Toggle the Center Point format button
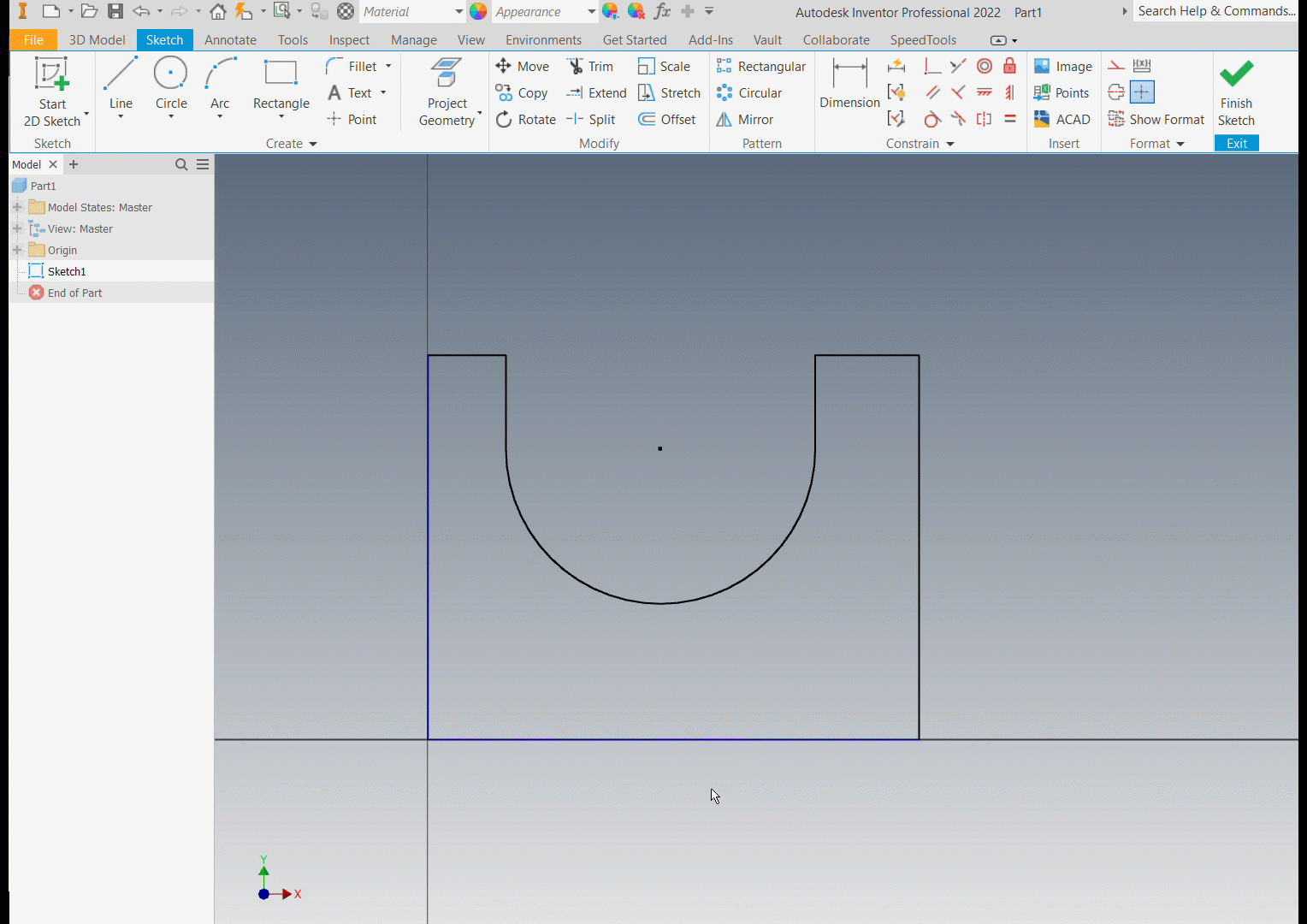Image resolution: width=1307 pixels, height=924 pixels. click(x=1142, y=92)
